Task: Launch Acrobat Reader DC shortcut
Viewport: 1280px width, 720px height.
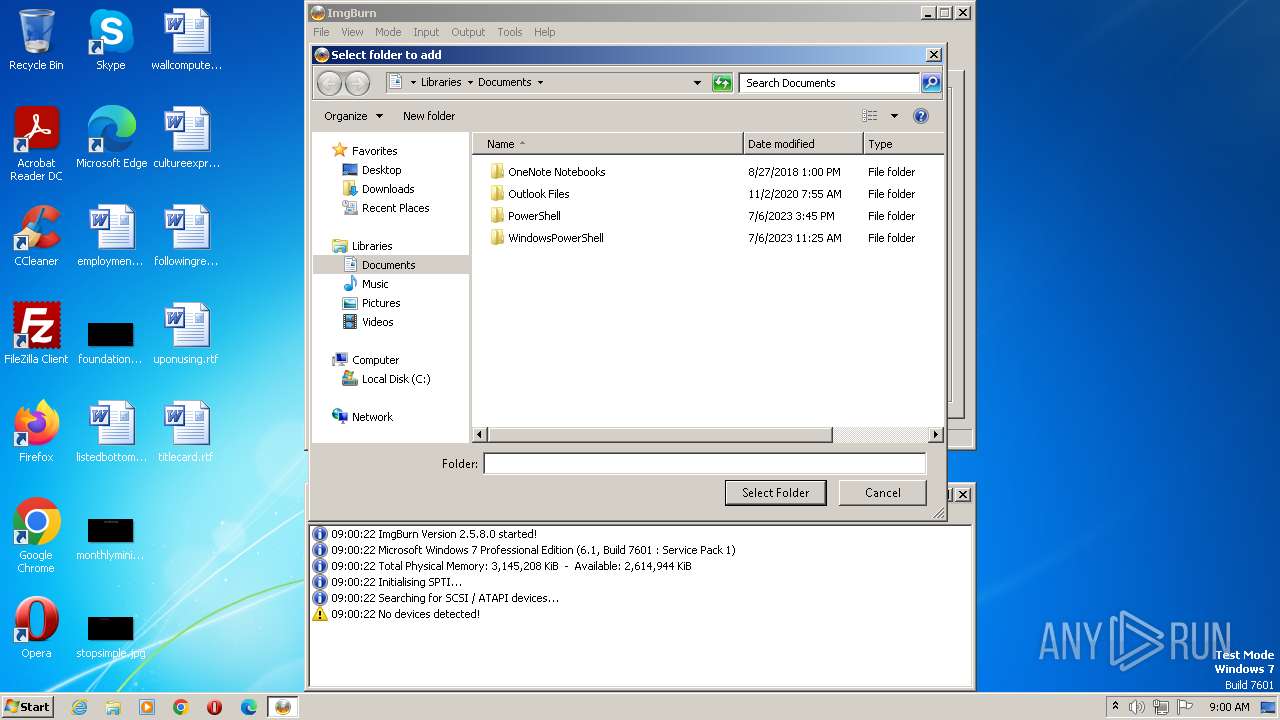Action: tap(36, 144)
